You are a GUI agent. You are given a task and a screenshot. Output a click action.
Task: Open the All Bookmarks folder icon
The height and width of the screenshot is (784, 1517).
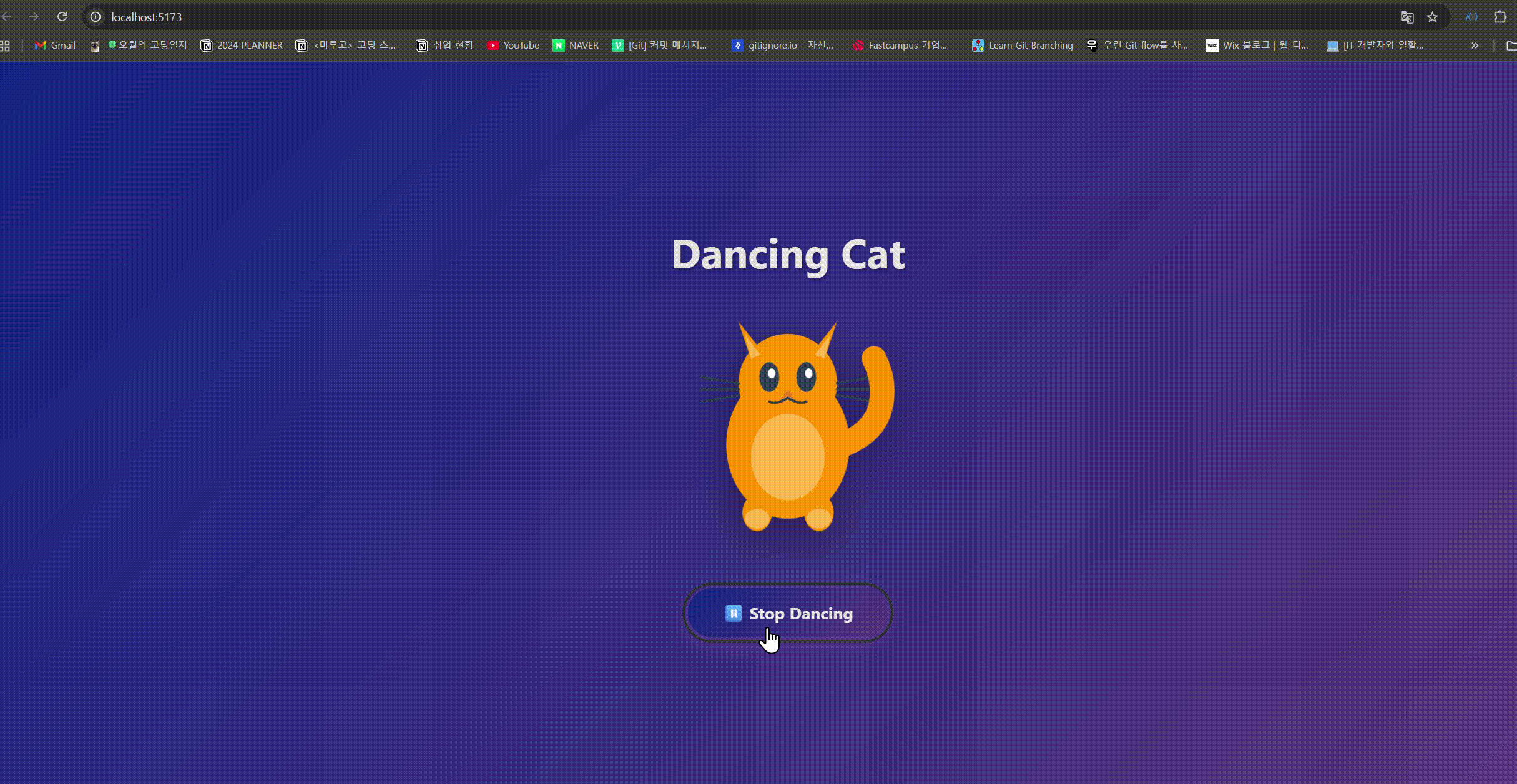pyautogui.click(x=1511, y=46)
